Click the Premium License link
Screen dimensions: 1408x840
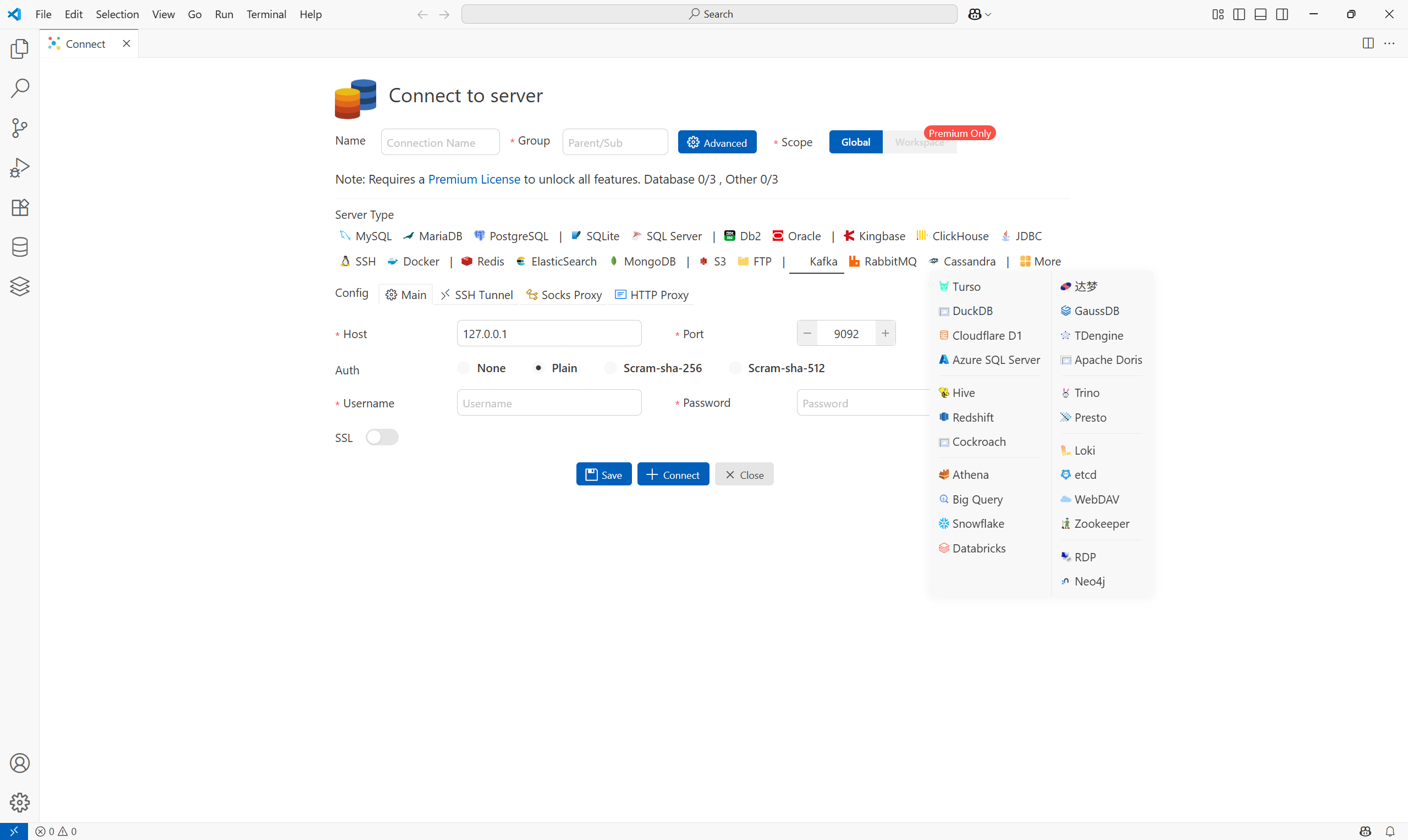474,179
